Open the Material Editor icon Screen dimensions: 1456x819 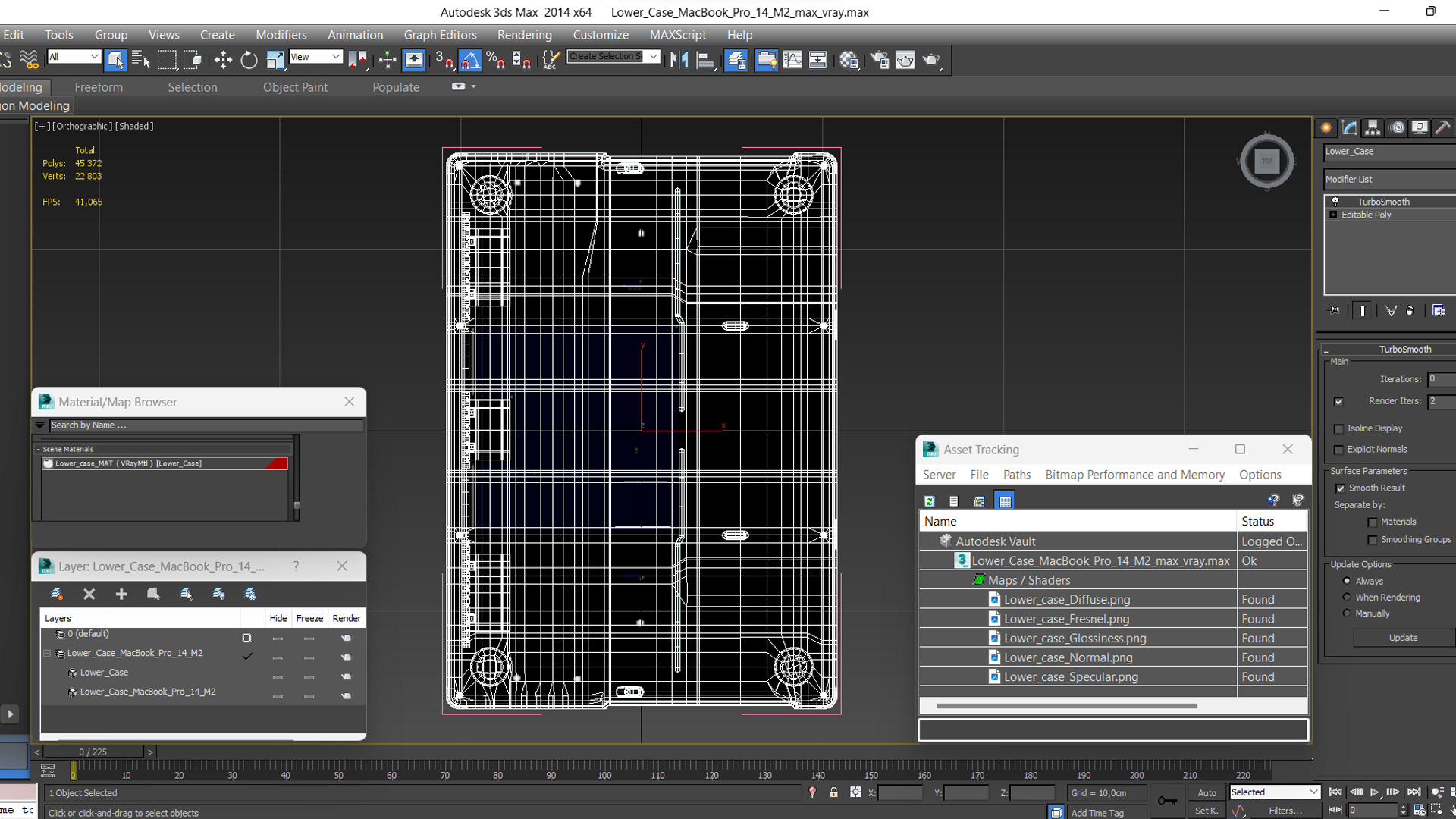pos(849,60)
